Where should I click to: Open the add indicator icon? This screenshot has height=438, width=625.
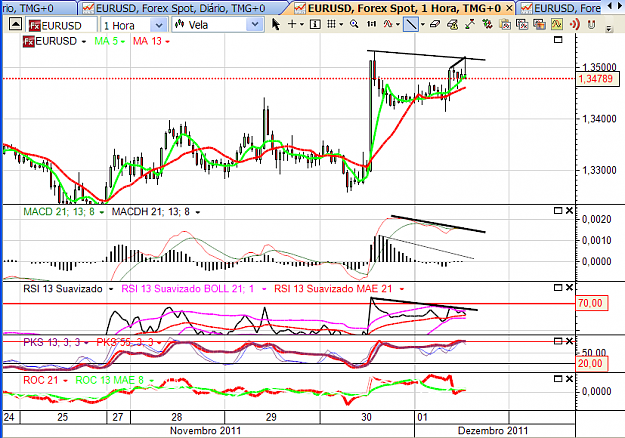tap(388, 25)
